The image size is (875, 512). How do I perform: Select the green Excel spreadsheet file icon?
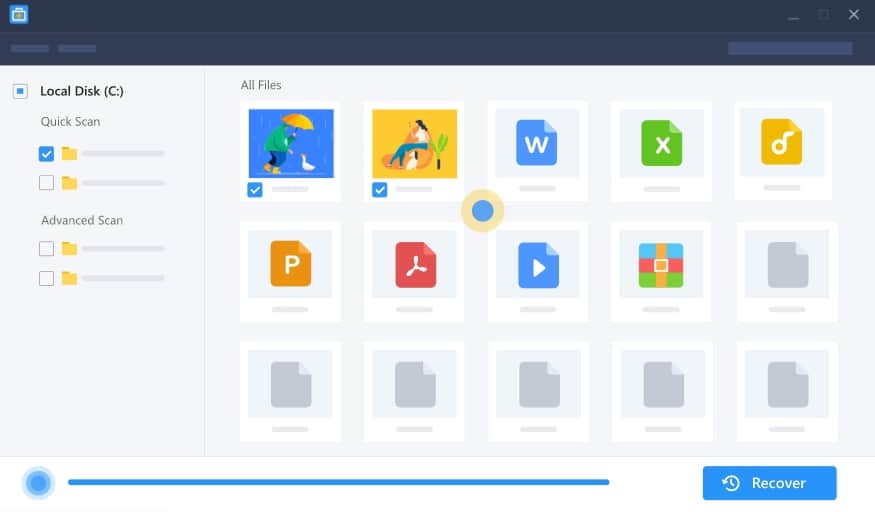[661, 143]
